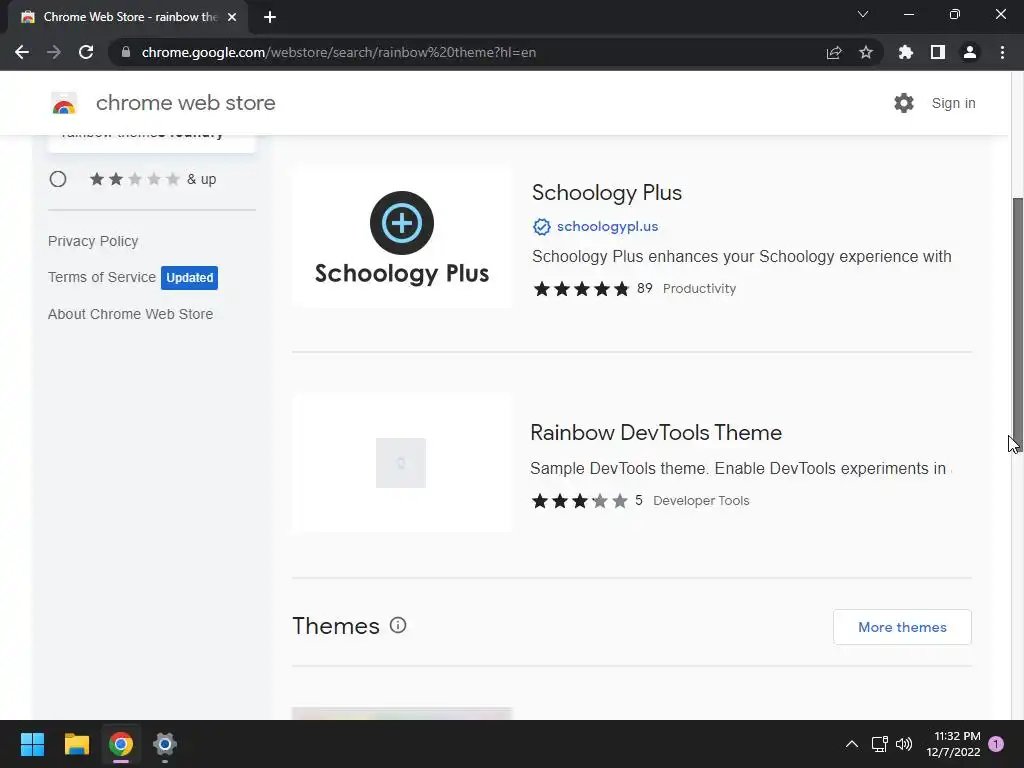
Task: Click the browser forward arrow
Action: (x=54, y=52)
